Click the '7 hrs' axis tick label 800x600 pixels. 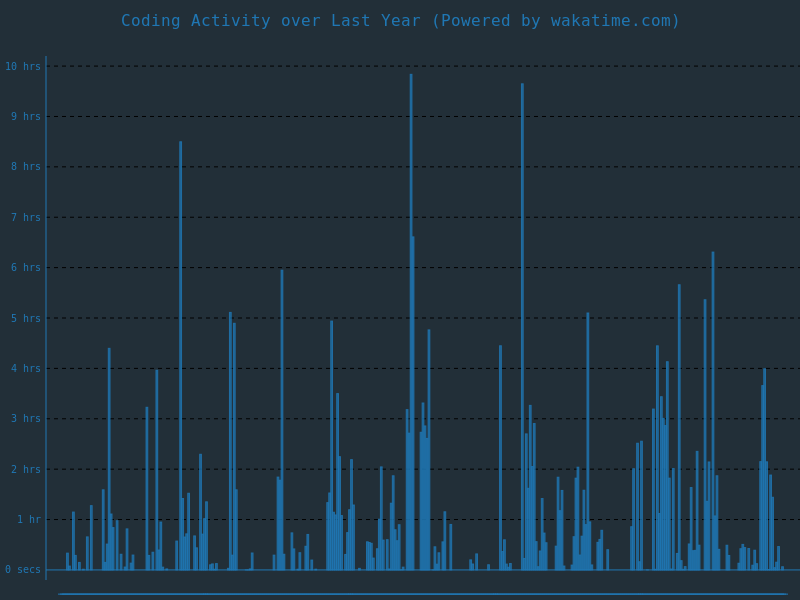pos(26,218)
